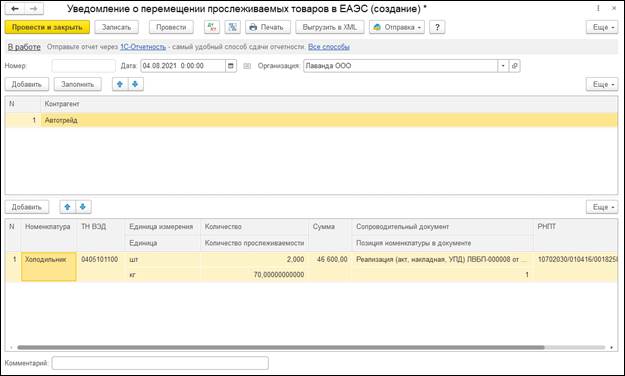Screen dimensions: 625x376
Task: Click ТН ВЭД code 0405101100
Action: pyautogui.click(x=100, y=260)
